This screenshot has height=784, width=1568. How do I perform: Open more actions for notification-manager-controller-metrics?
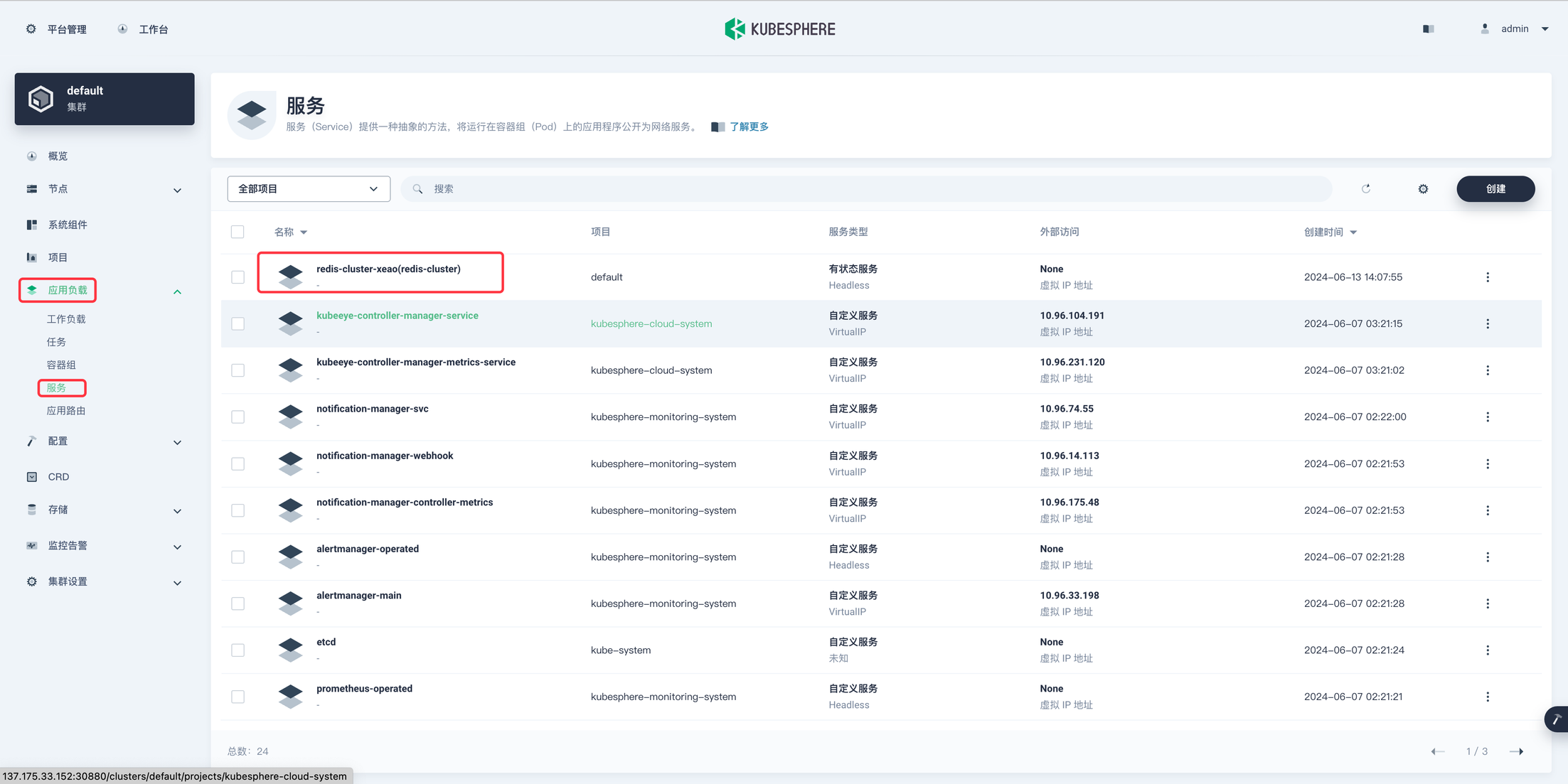(x=1488, y=510)
